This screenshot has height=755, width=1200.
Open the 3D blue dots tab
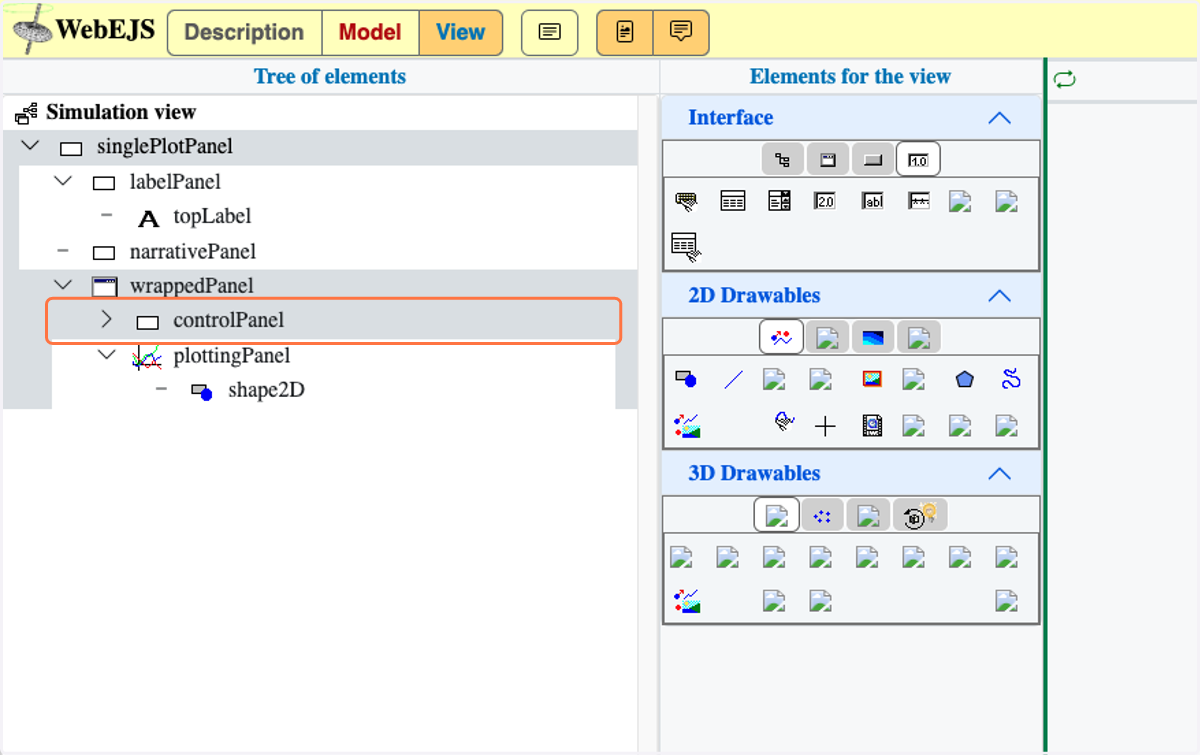[x=823, y=515]
